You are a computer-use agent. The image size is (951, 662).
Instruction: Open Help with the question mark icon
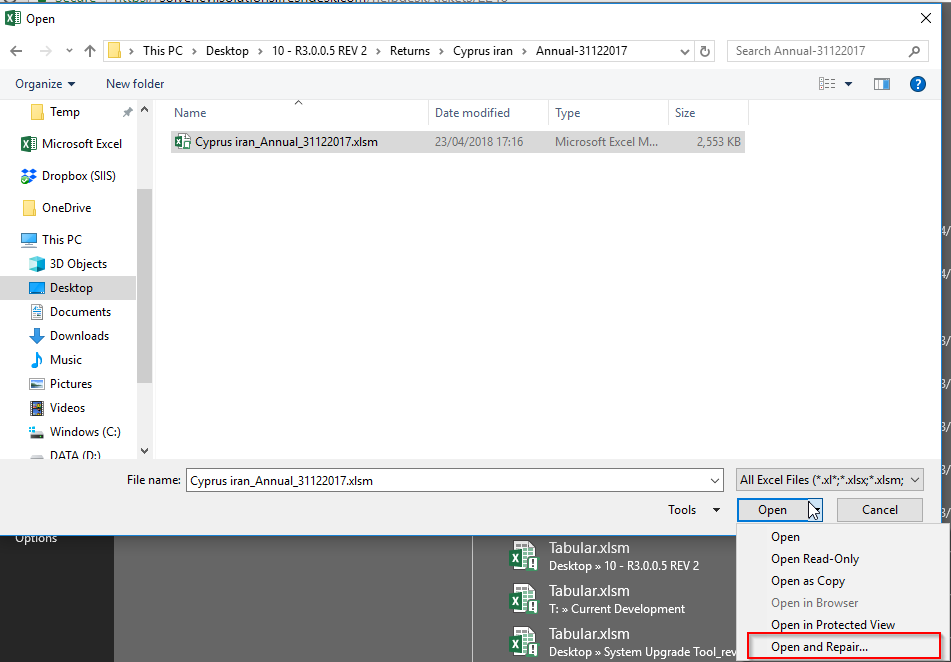[918, 84]
